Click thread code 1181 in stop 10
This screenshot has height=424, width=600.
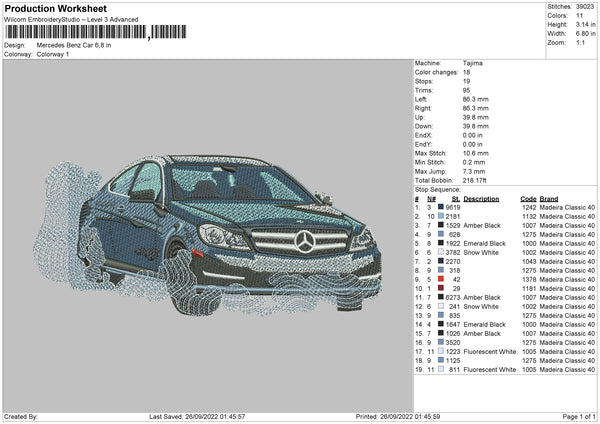(x=529, y=289)
